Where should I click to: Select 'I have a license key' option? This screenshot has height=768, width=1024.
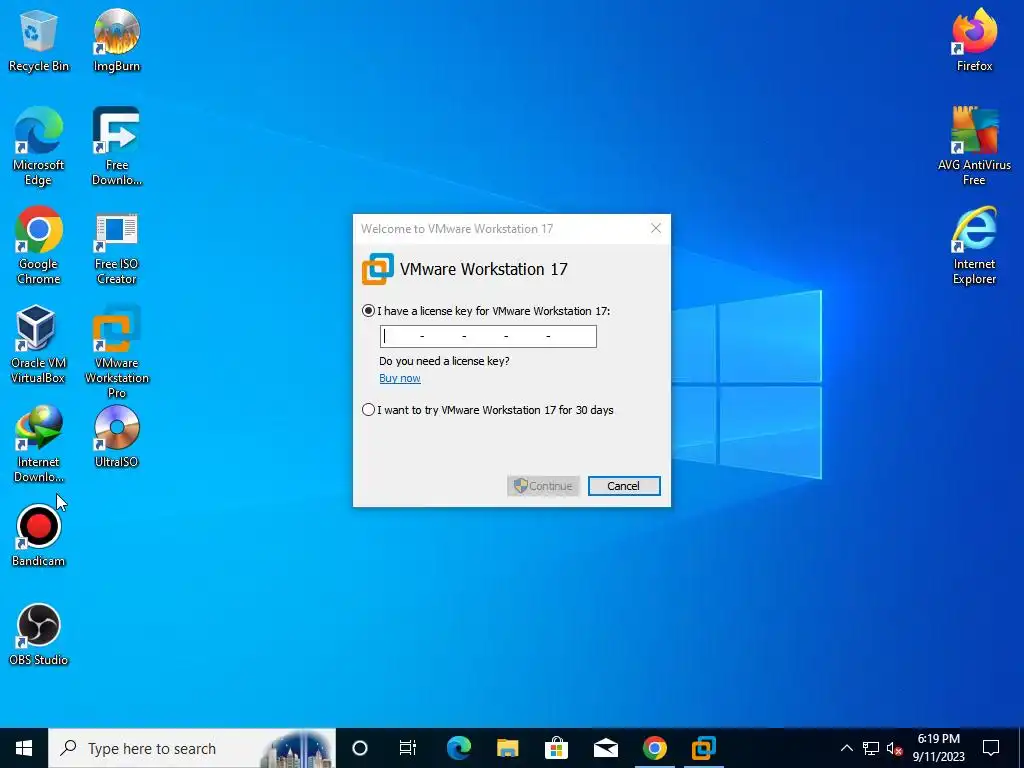[368, 311]
